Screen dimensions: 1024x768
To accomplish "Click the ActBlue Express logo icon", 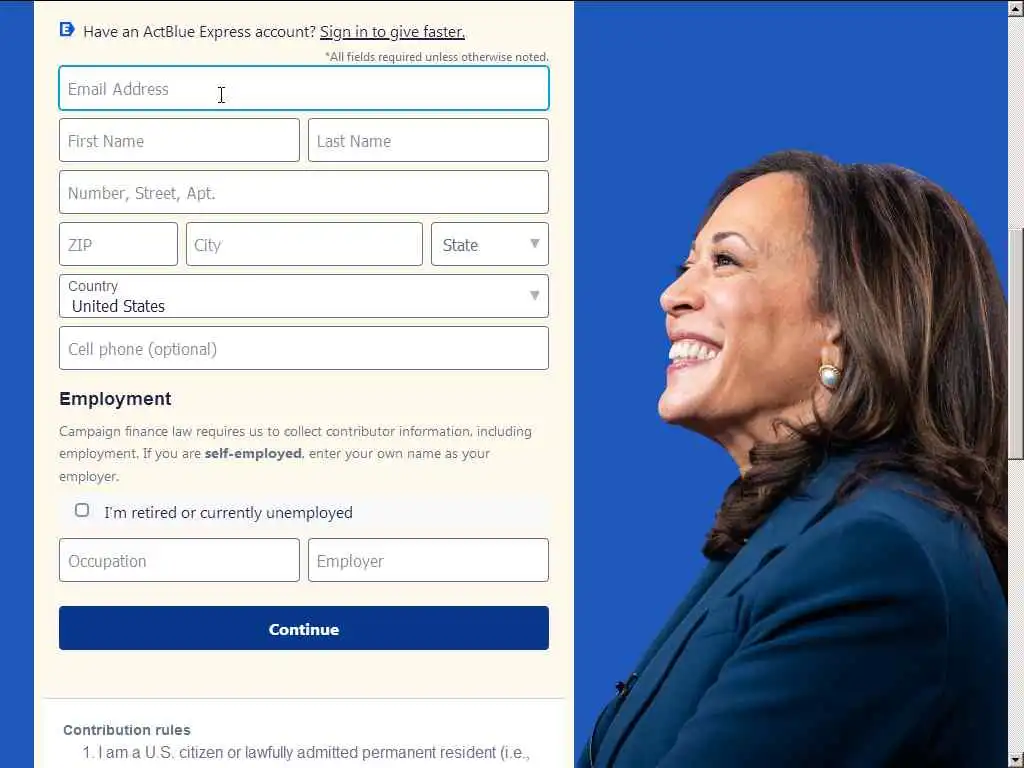I will (67, 29).
